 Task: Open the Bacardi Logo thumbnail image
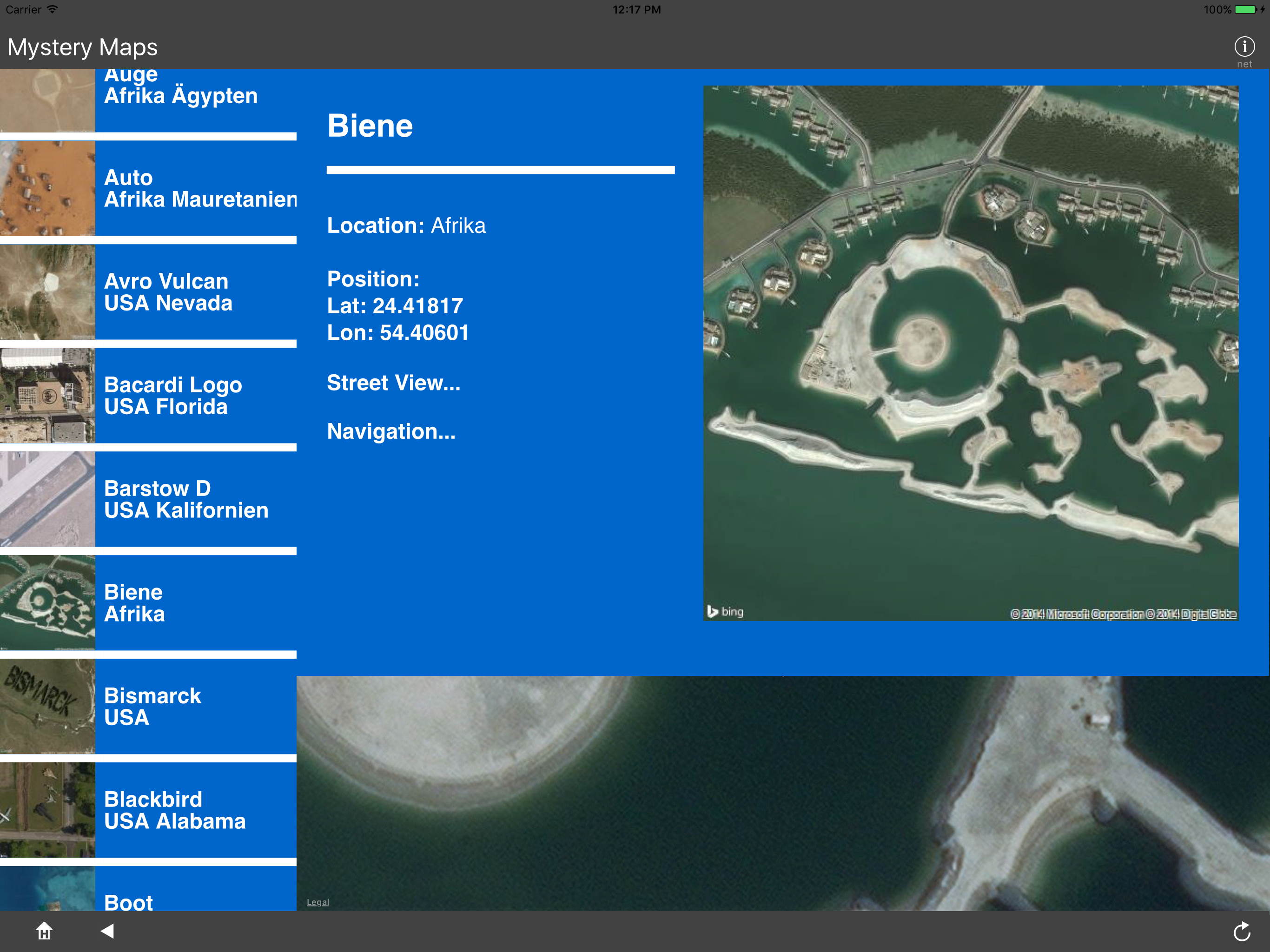pyautogui.click(x=47, y=396)
